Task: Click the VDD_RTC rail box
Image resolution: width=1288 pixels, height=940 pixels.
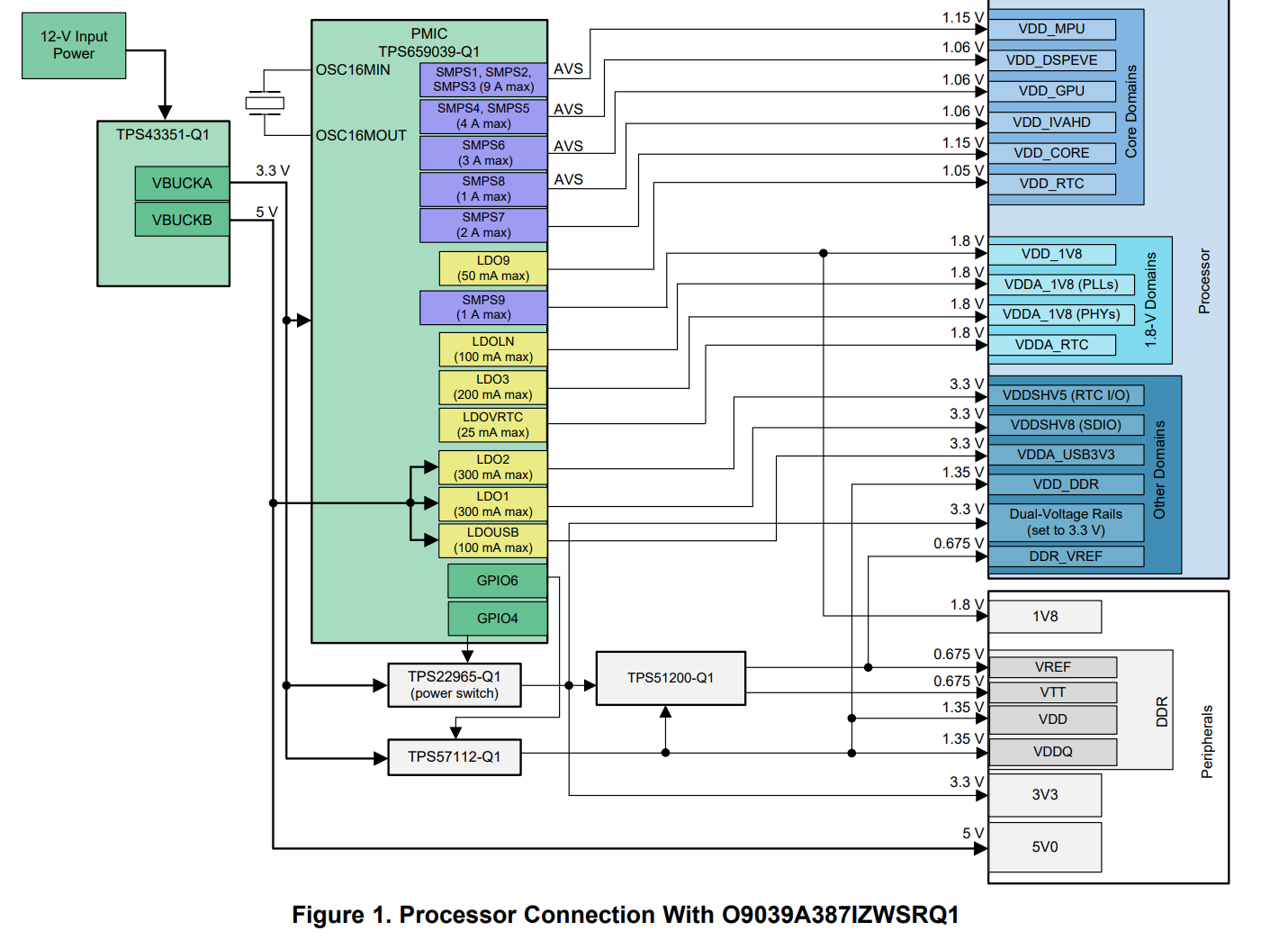Action: (1052, 184)
